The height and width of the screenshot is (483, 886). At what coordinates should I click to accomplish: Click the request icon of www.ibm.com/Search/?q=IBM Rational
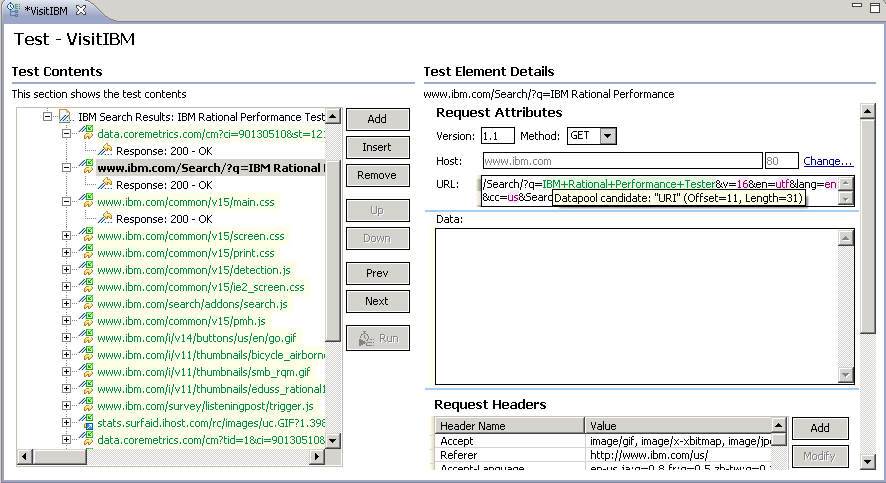86,167
